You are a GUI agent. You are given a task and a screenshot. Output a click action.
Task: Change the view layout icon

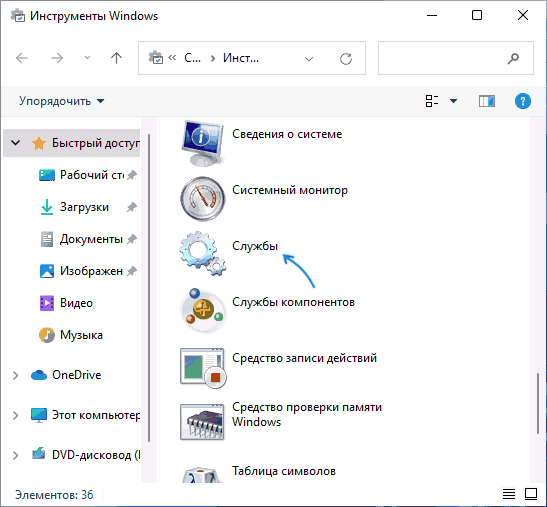coord(432,101)
